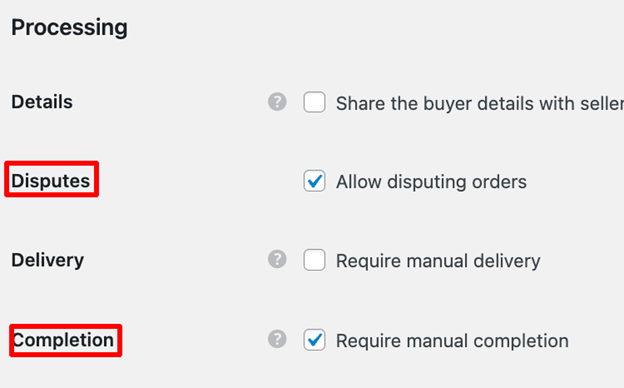Click the 'Require manual completion' label text
Image resolution: width=624 pixels, height=388 pixels.
[452, 341]
